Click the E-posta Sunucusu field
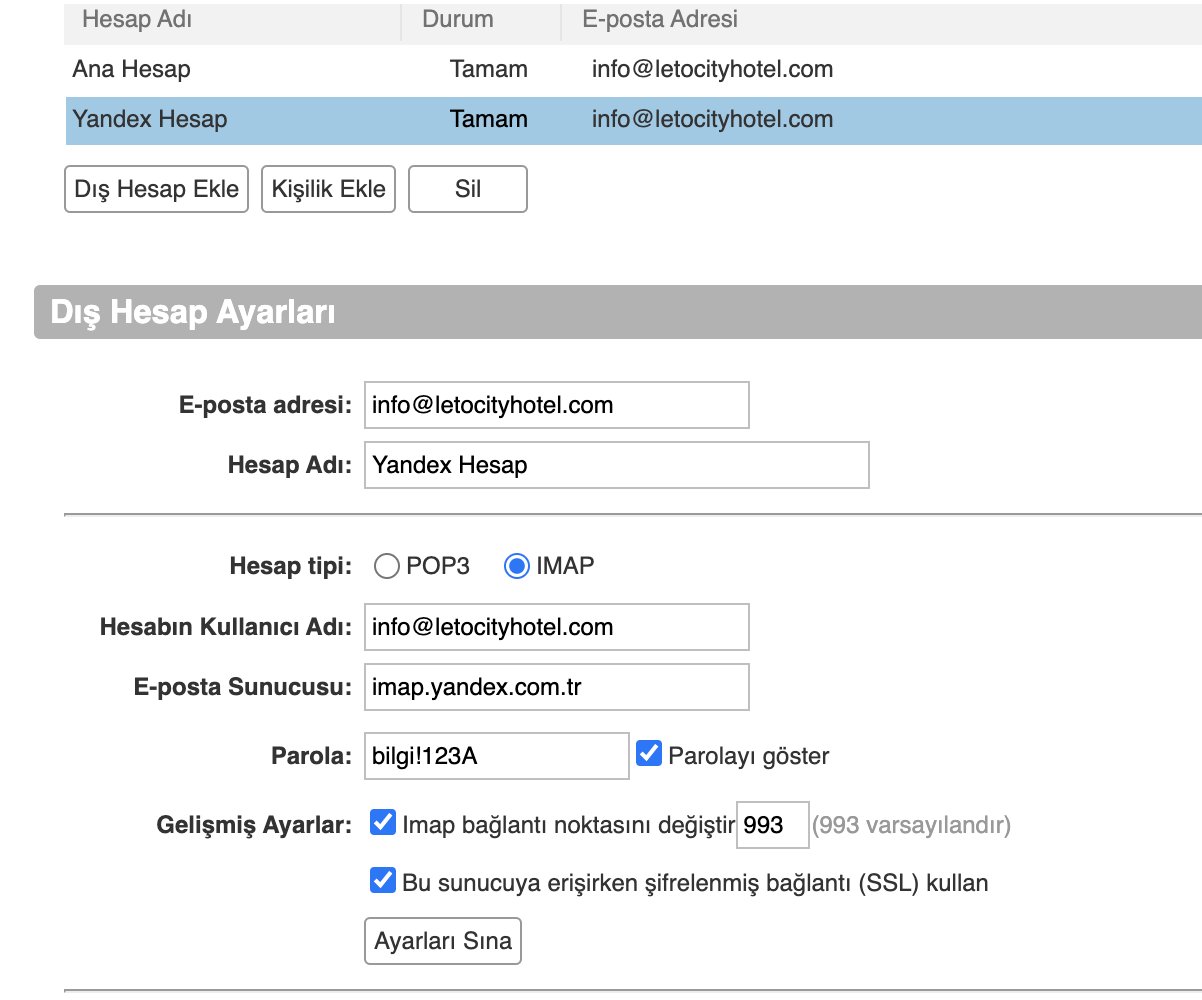The width and height of the screenshot is (1202, 1000). pos(556,688)
